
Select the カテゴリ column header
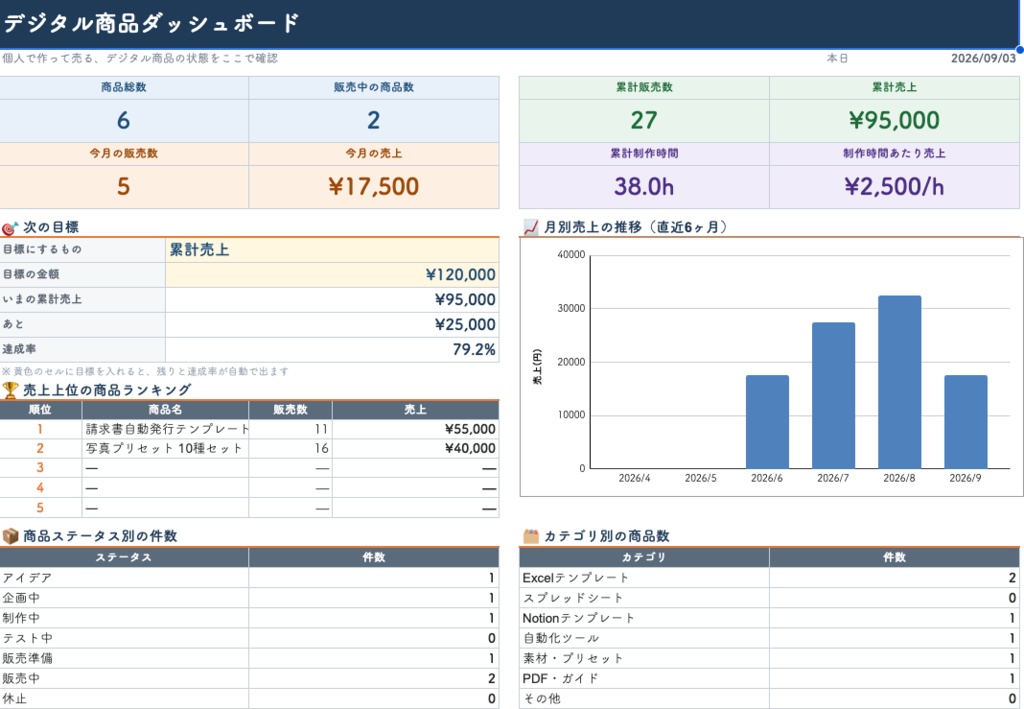click(x=644, y=558)
